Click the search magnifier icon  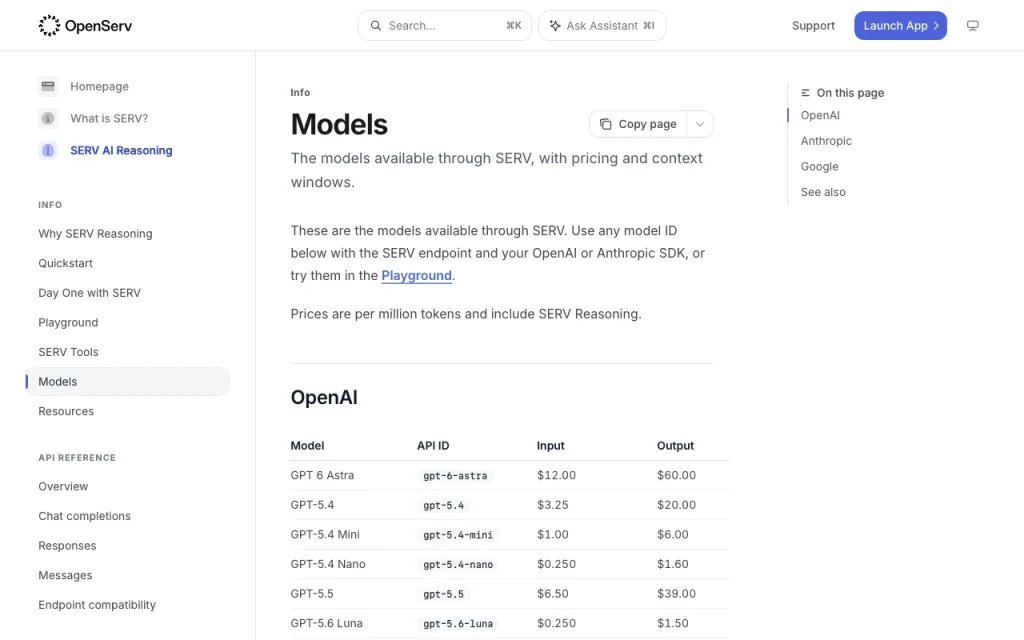pyautogui.click(x=376, y=25)
